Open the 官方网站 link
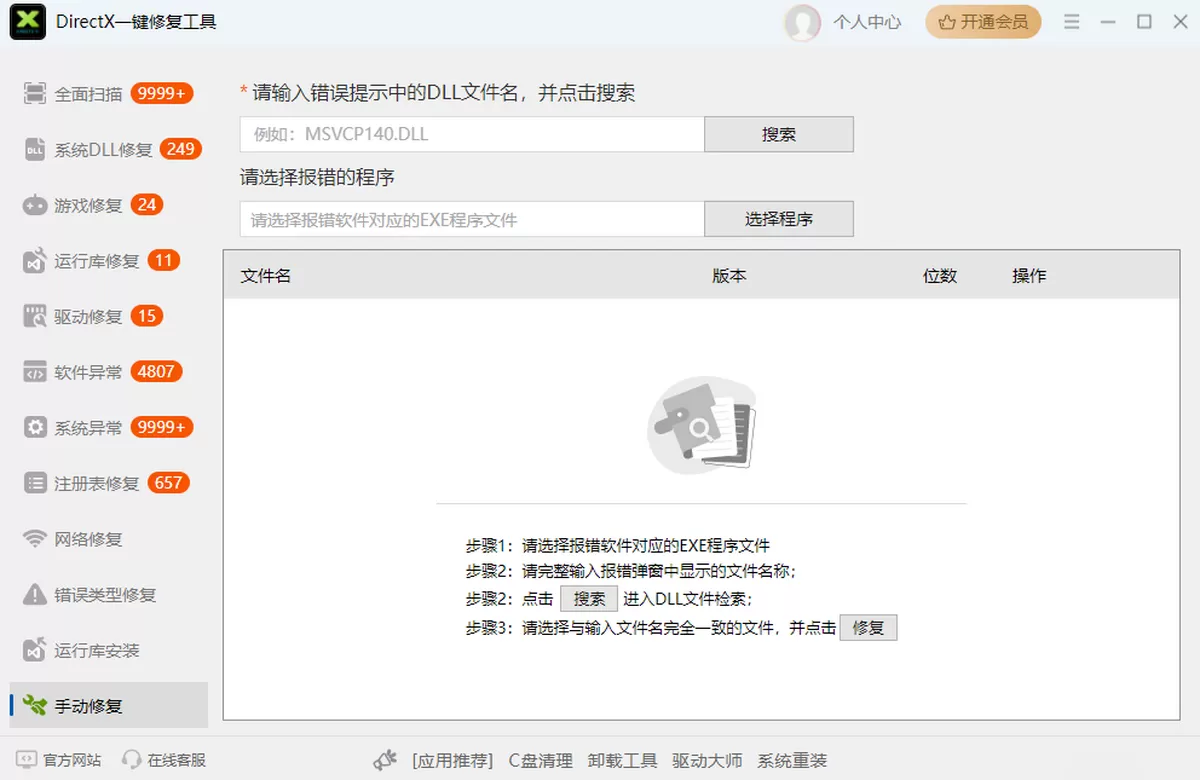This screenshot has height=780, width=1200. [72, 760]
